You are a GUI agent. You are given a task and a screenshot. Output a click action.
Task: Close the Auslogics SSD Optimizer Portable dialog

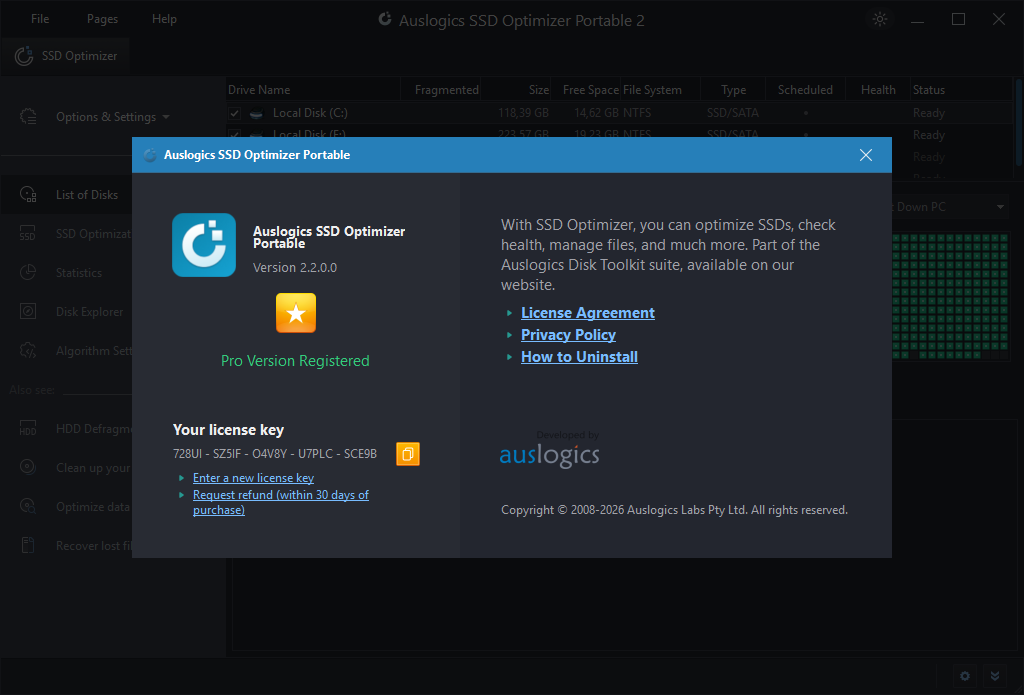coord(866,155)
